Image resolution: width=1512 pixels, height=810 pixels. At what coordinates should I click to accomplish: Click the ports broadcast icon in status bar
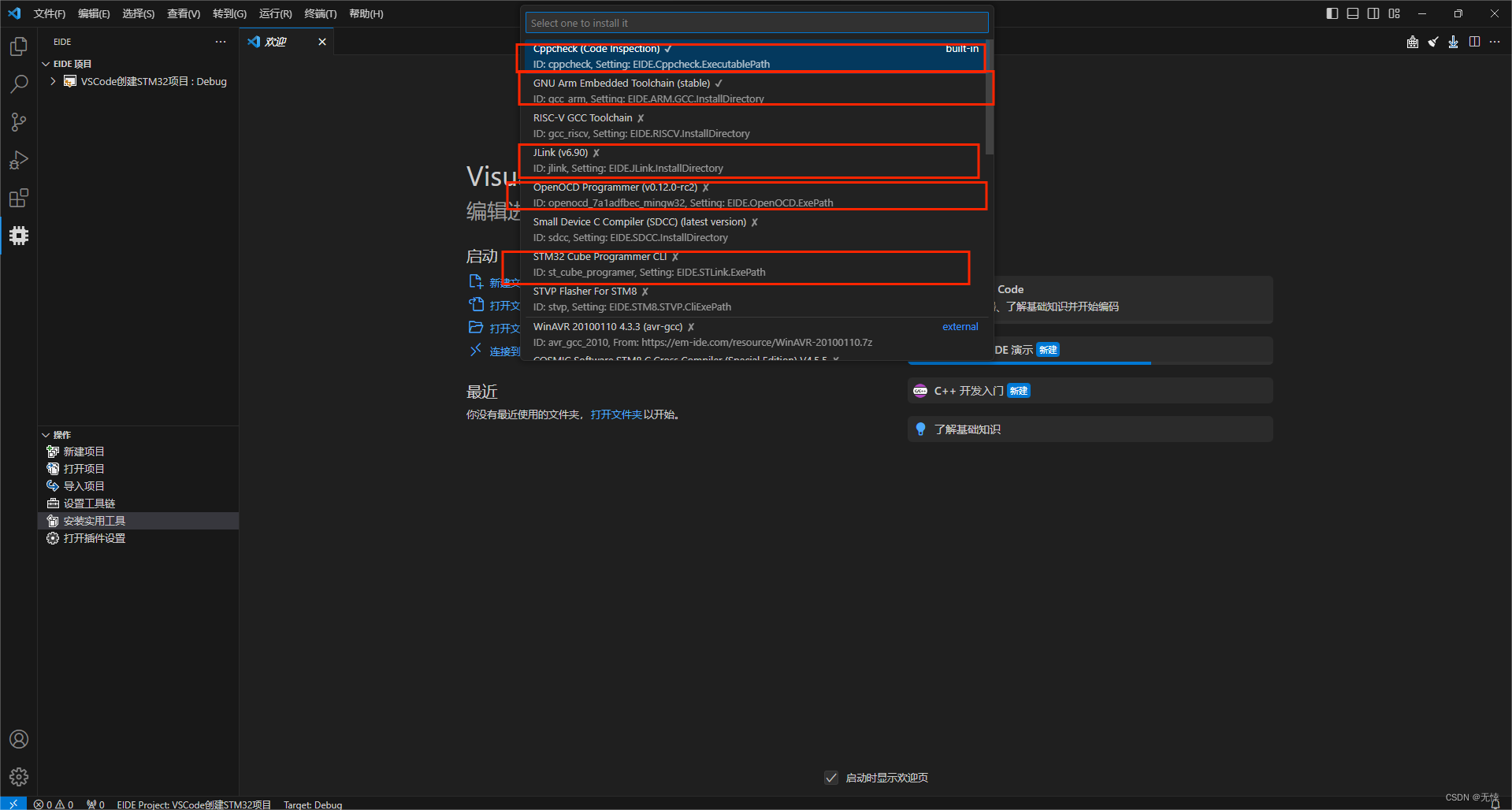(x=95, y=804)
